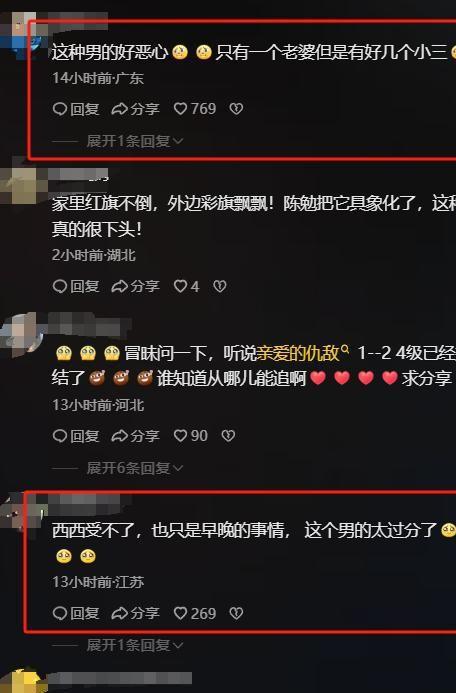Dislike the 14小时前·广东 comment

[x=236, y=109]
